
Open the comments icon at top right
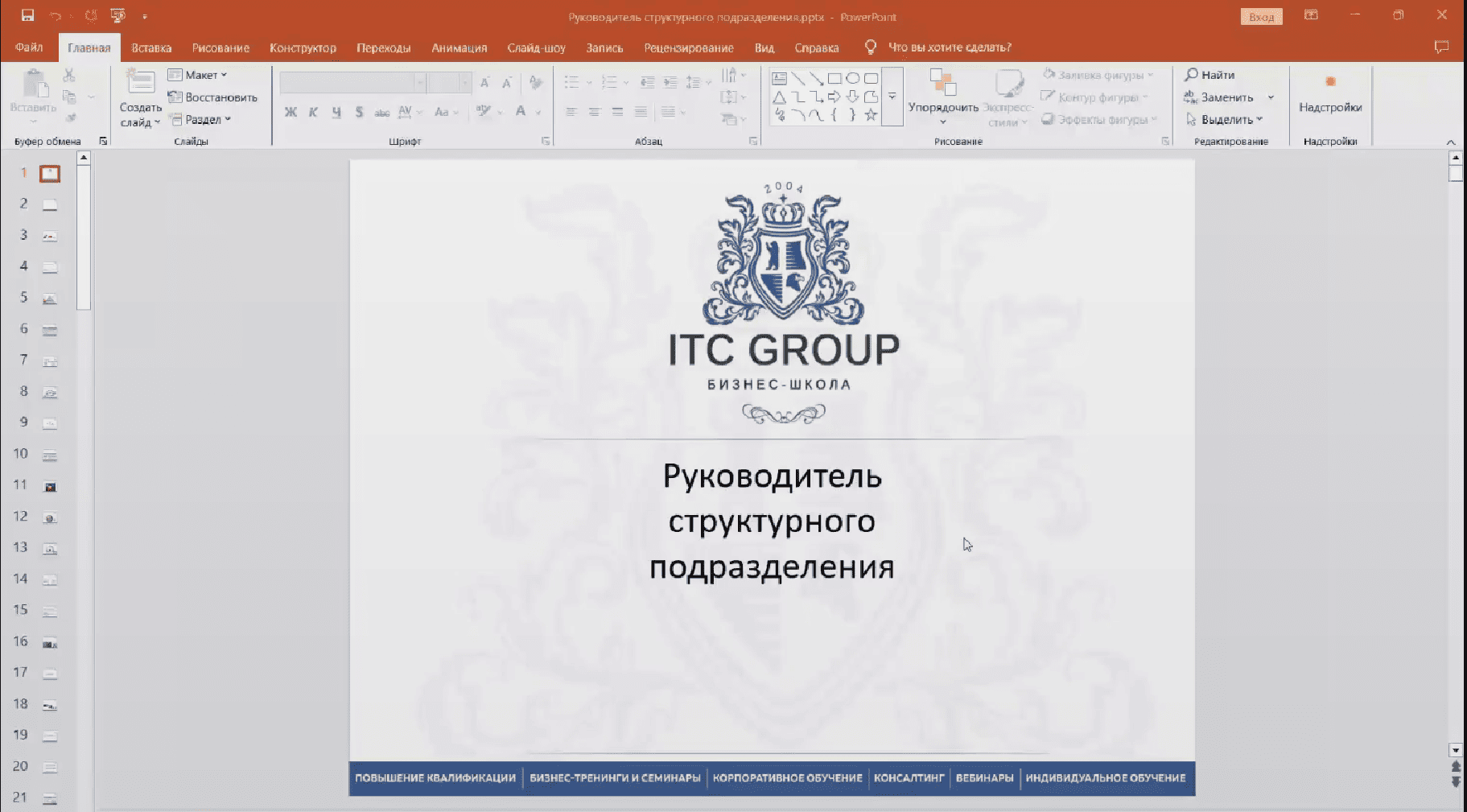1441,47
